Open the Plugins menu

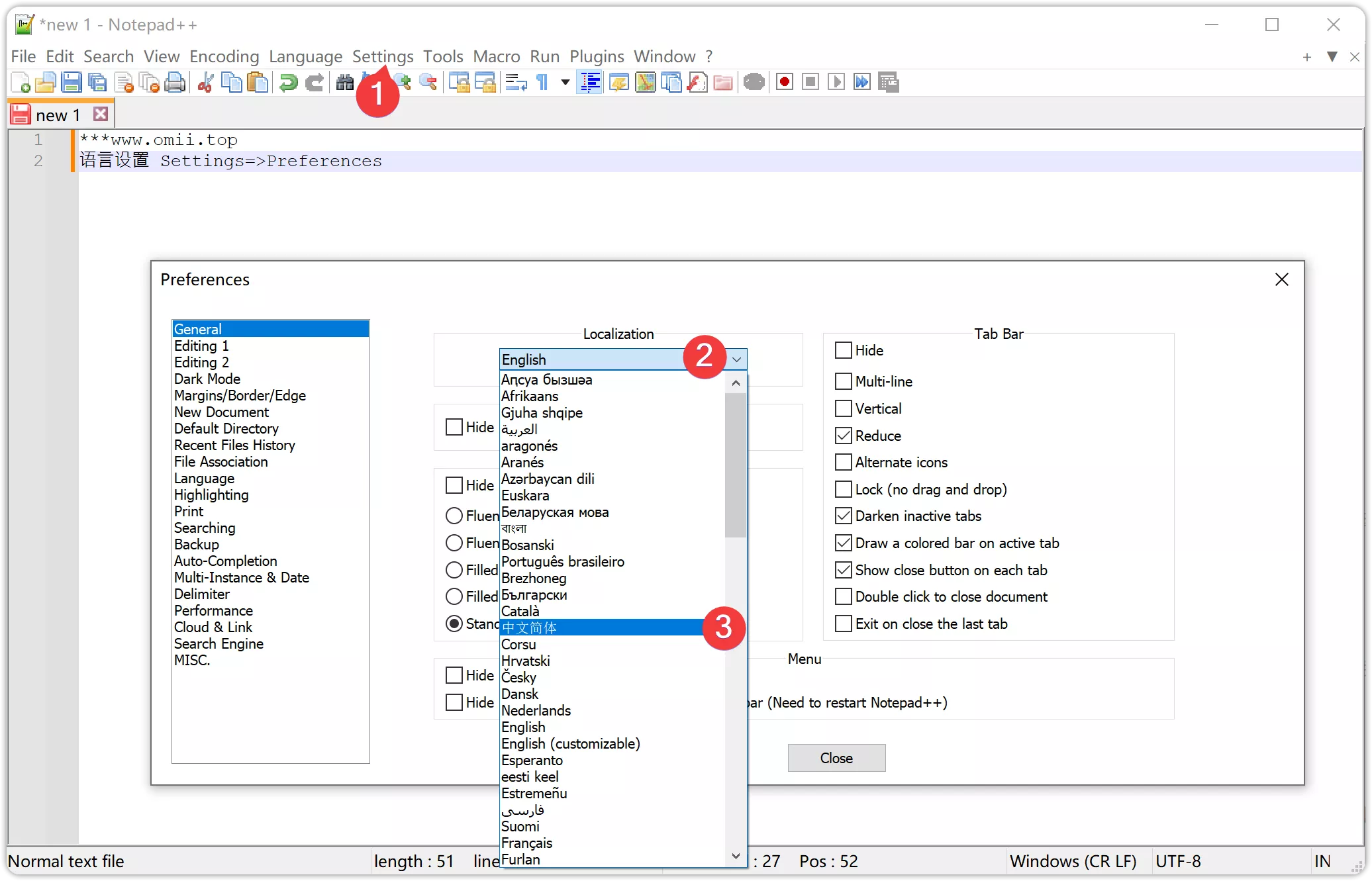(x=597, y=56)
